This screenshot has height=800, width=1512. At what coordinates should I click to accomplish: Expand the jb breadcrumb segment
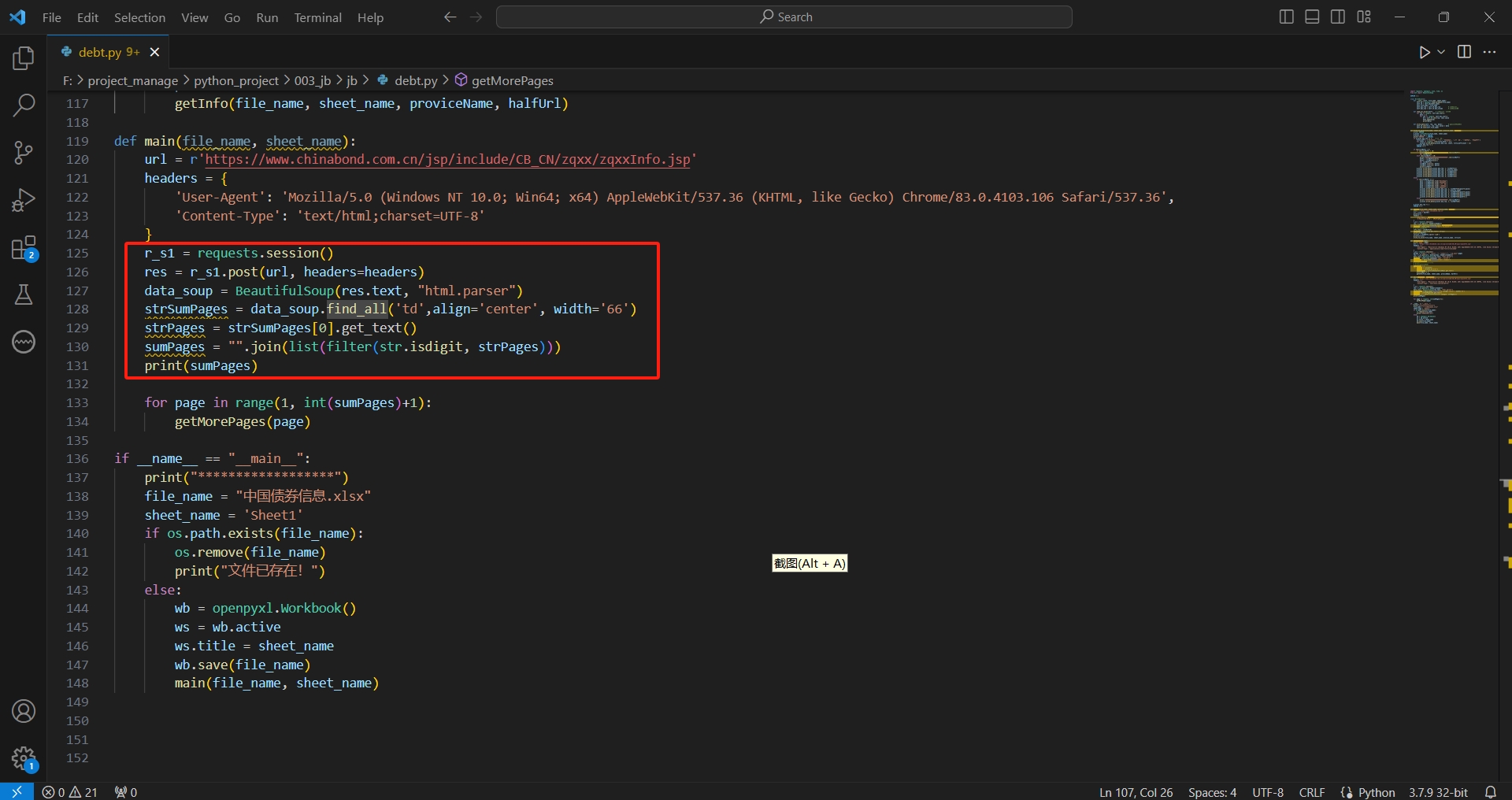click(352, 80)
